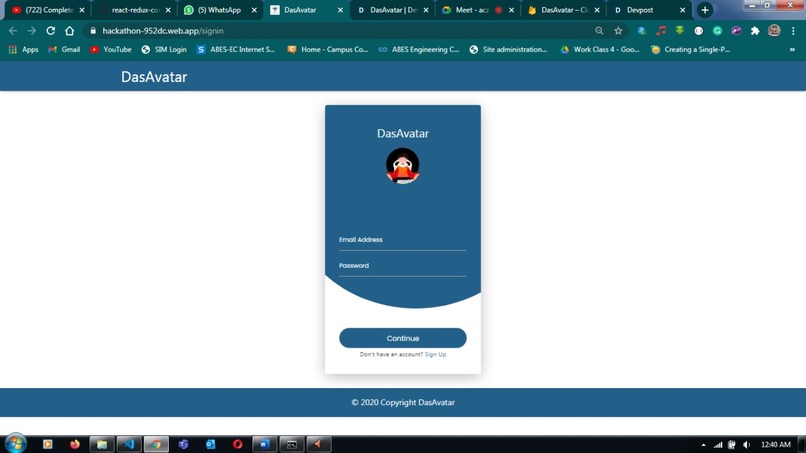Close the Devpost tab
The width and height of the screenshot is (806, 453).
click(x=682, y=10)
